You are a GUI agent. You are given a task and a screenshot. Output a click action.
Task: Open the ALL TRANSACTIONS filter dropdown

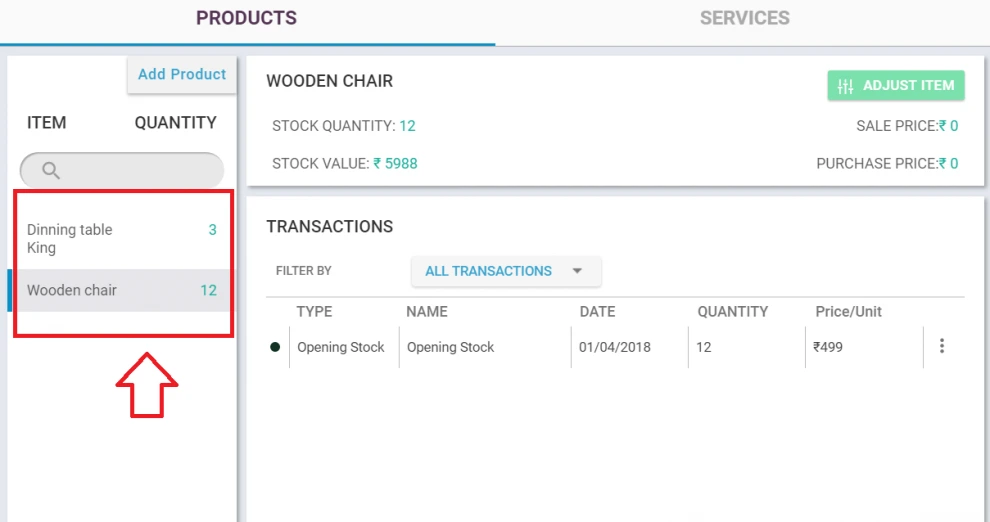[506, 271]
